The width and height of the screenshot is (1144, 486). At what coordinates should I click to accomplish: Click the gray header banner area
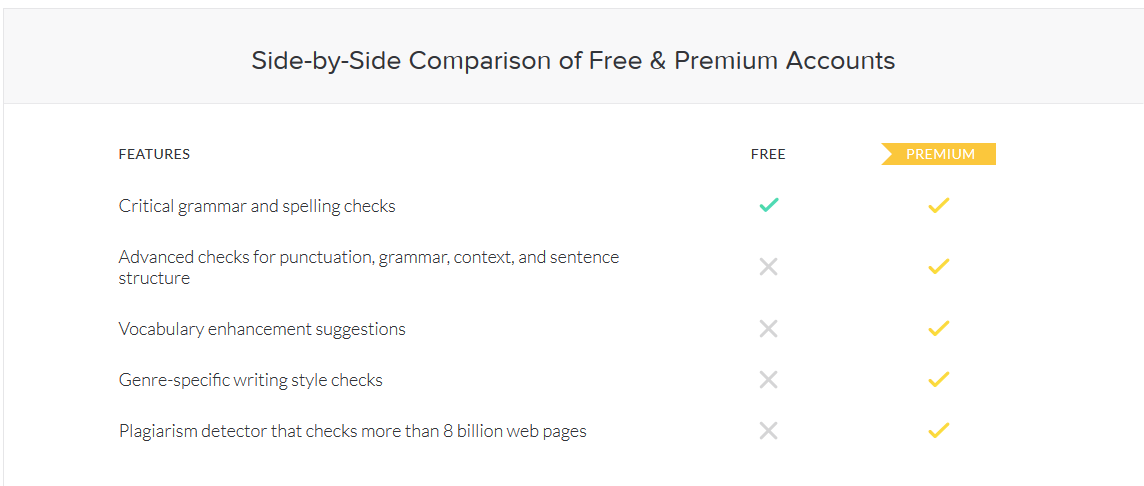point(573,56)
